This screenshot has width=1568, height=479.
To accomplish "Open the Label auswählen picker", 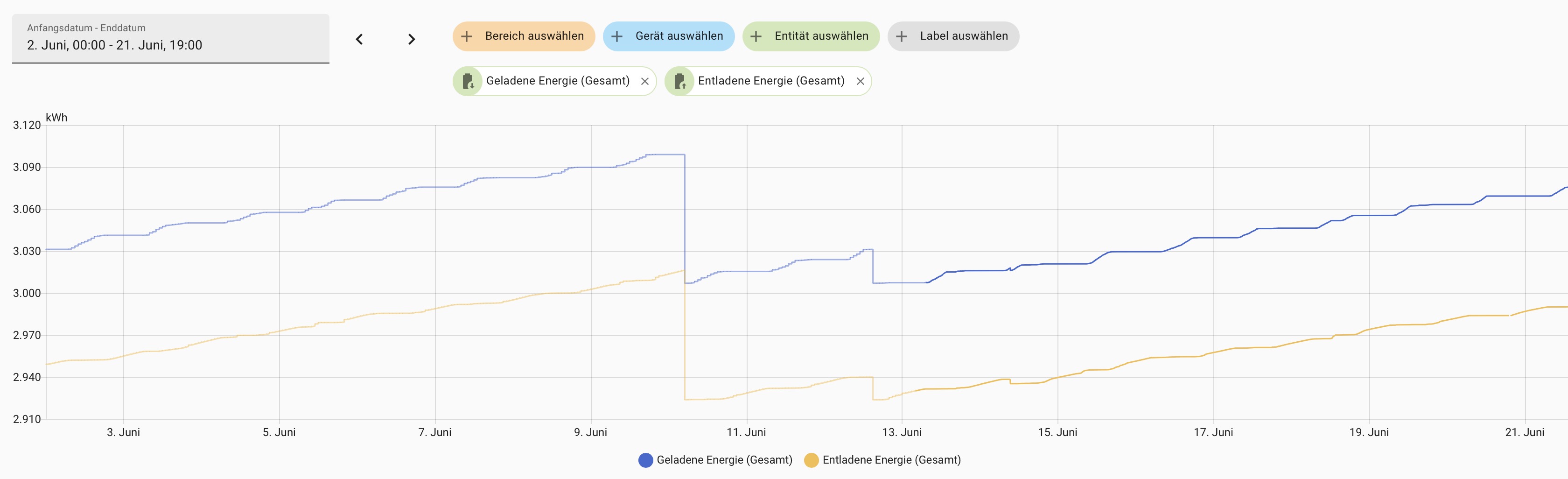I will click(964, 36).
